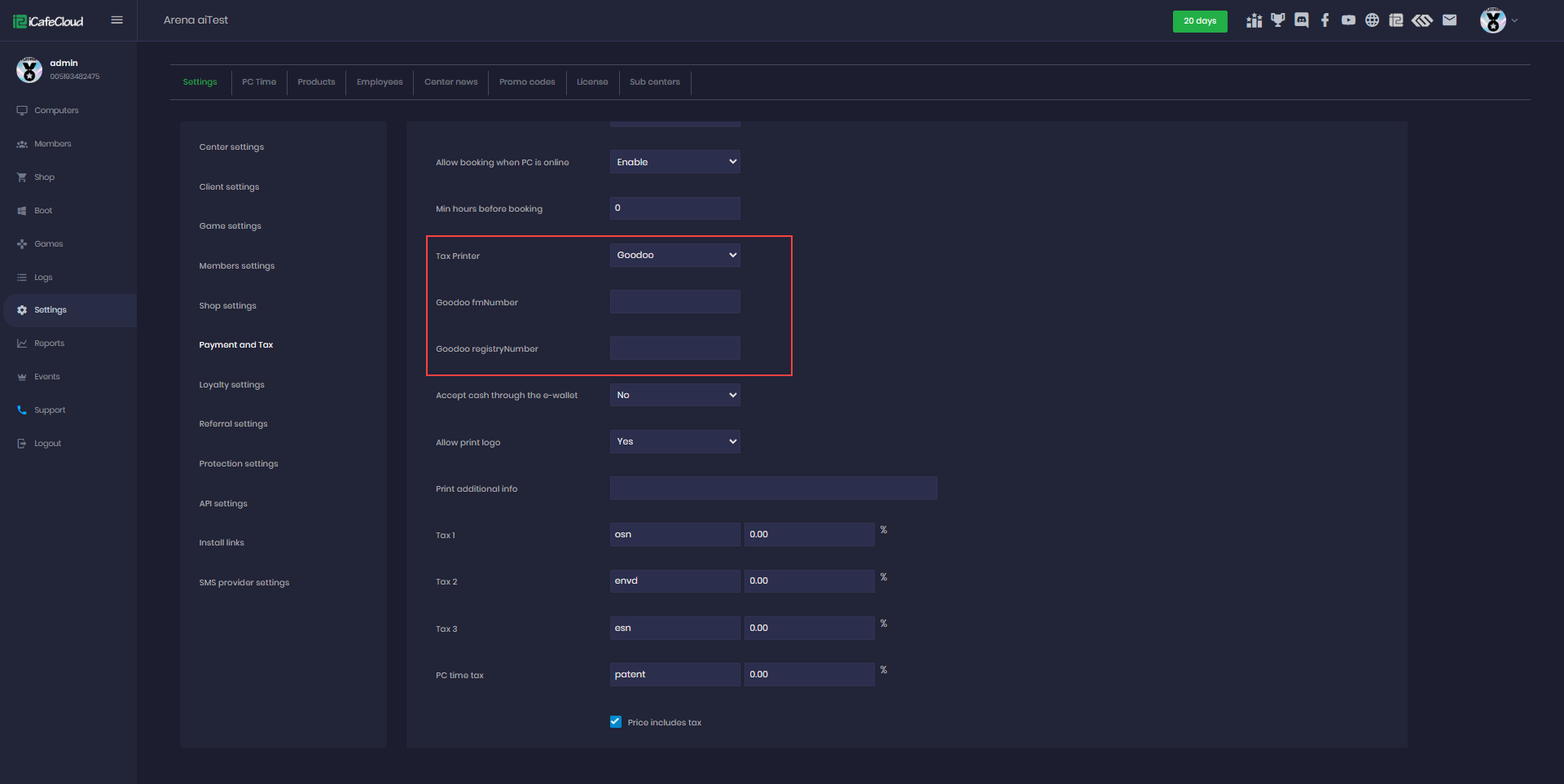
Task: Toggle the hamburger sidebar menu icon
Action: pyautogui.click(x=117, y=20)
